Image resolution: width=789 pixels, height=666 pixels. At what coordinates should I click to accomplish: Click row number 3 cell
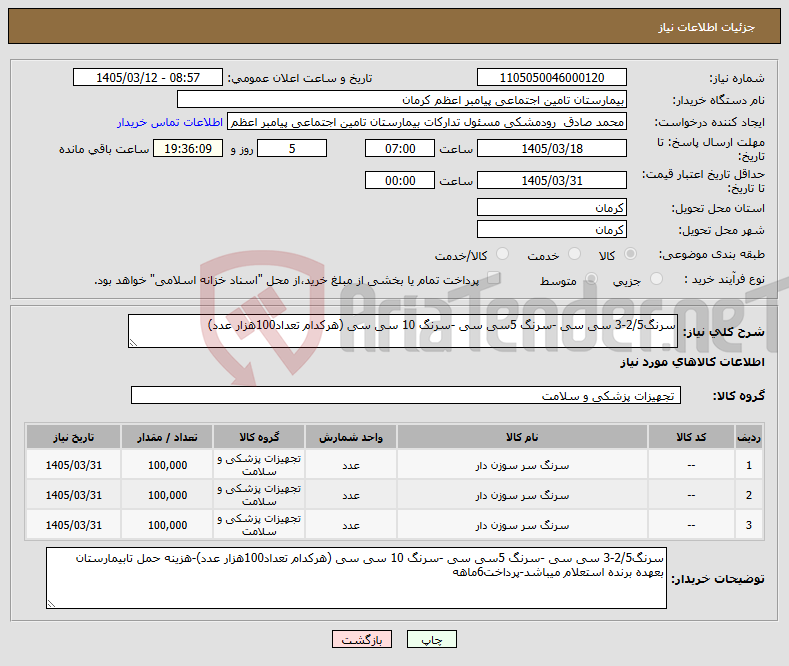[x=749, y=525]
